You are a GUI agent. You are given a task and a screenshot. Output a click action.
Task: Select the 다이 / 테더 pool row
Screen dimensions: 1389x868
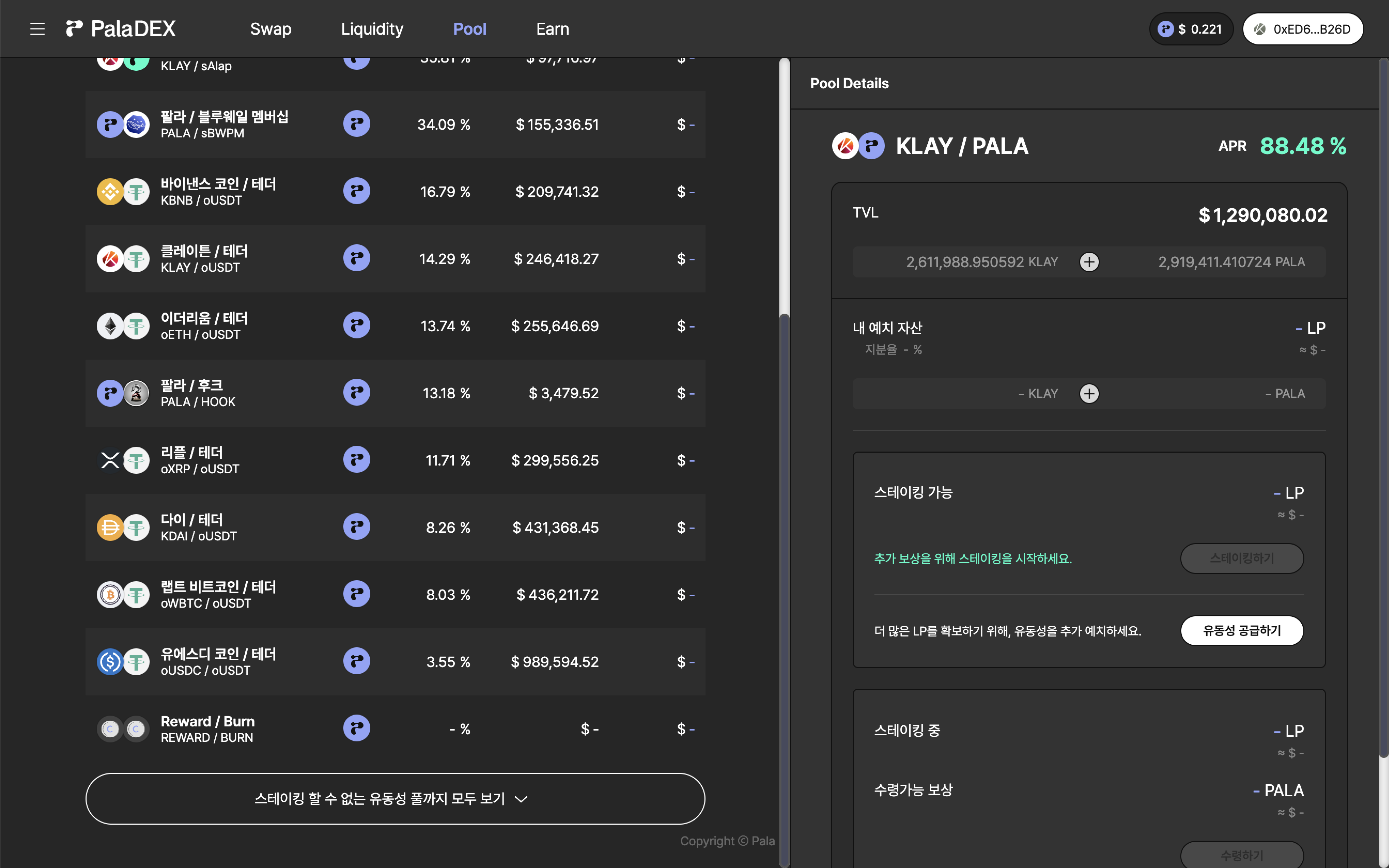point(395,527)
